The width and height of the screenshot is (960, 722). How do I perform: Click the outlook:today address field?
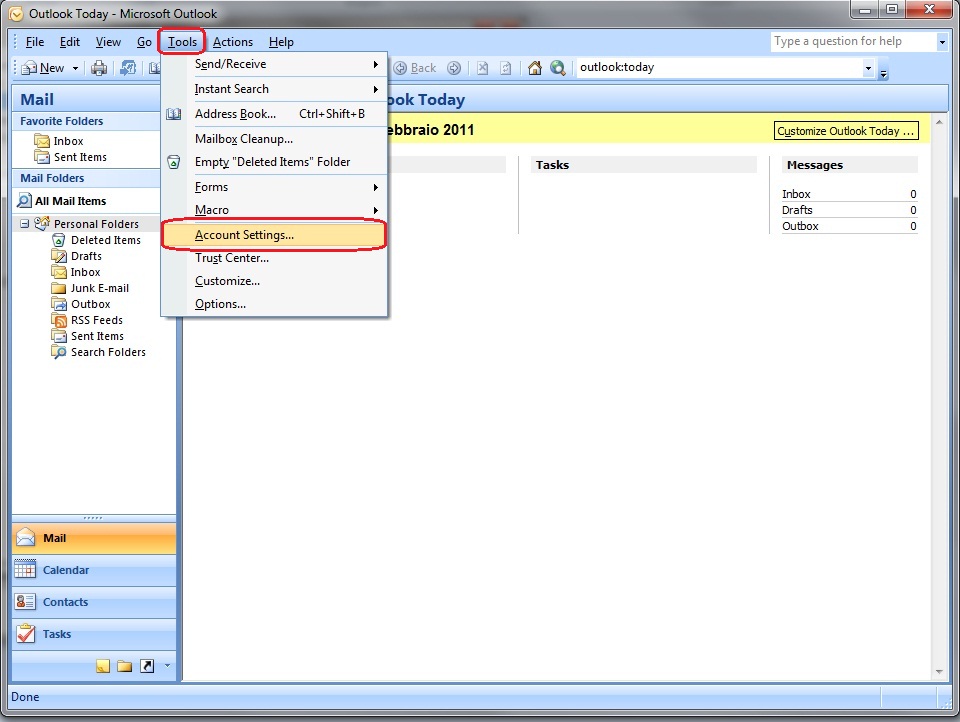tap(719, 67)
